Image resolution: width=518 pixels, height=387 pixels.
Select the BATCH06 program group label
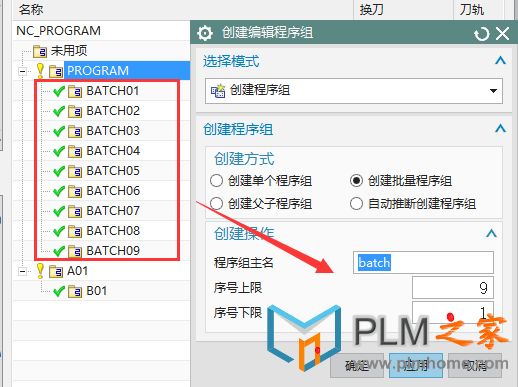click(x=113, y=191)
